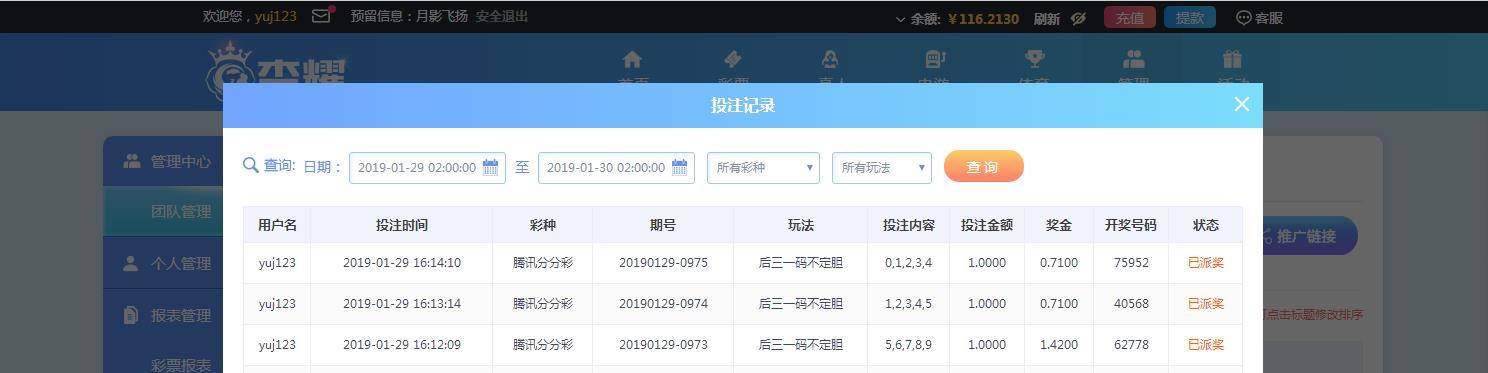Open the 所有玩法 dropdown
This screenshot has width=1488, height=373.
882,167
